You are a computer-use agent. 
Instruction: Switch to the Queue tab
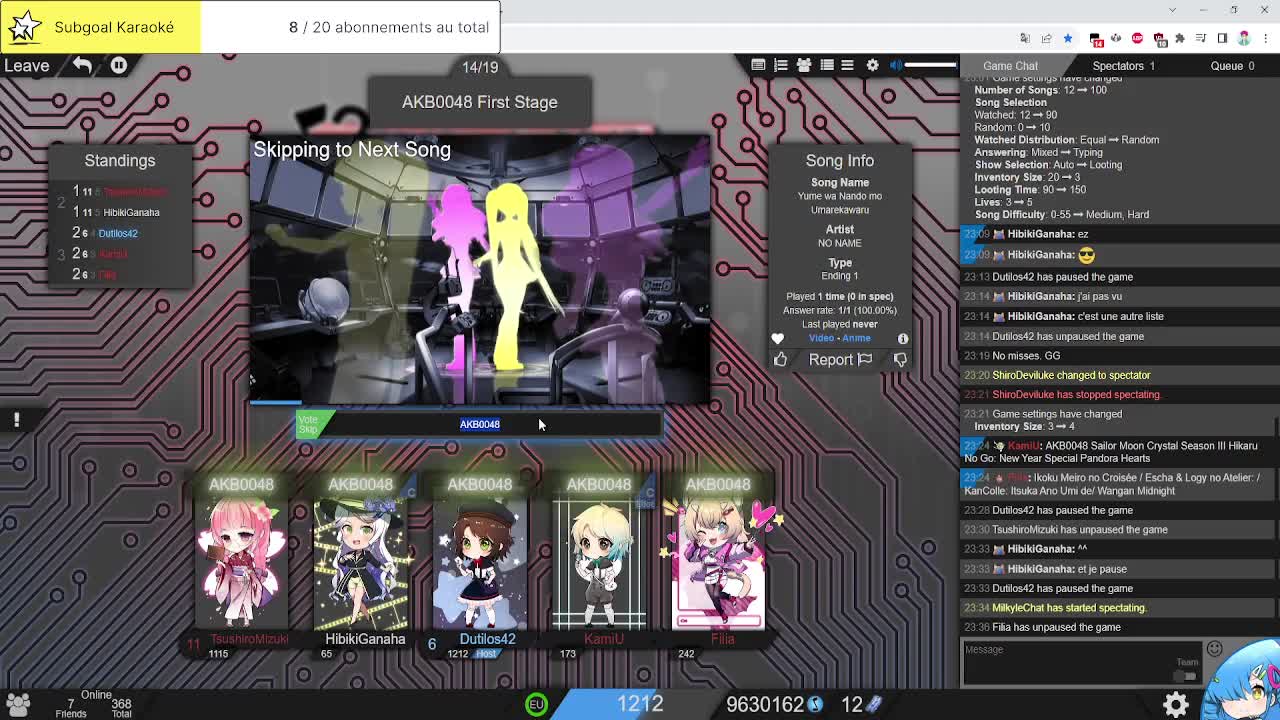click(1232, 66)
